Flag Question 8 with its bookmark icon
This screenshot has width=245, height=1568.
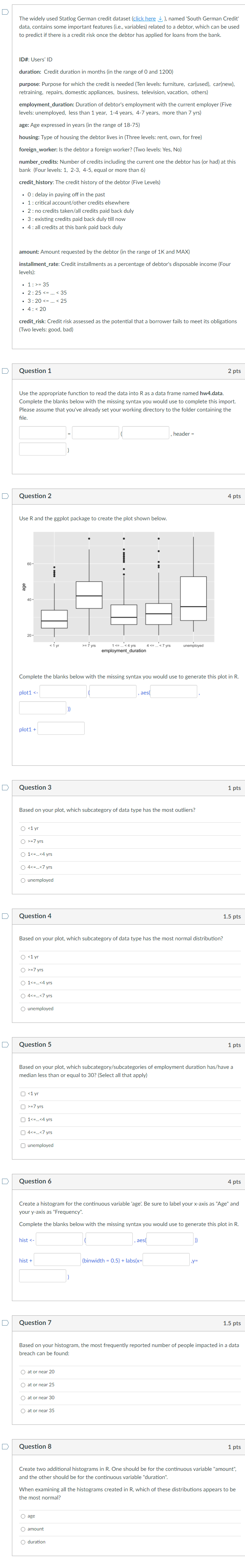click(x=5, y=1446)
